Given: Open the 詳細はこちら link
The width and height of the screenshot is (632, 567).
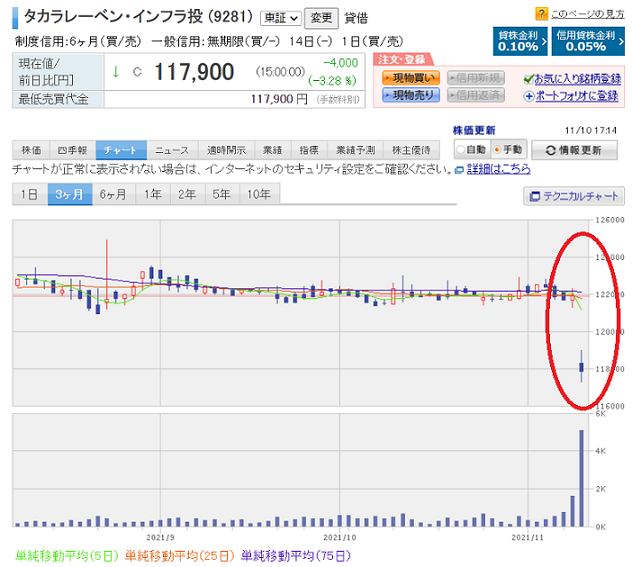Looking at the screenshot, I should [499, 169].
